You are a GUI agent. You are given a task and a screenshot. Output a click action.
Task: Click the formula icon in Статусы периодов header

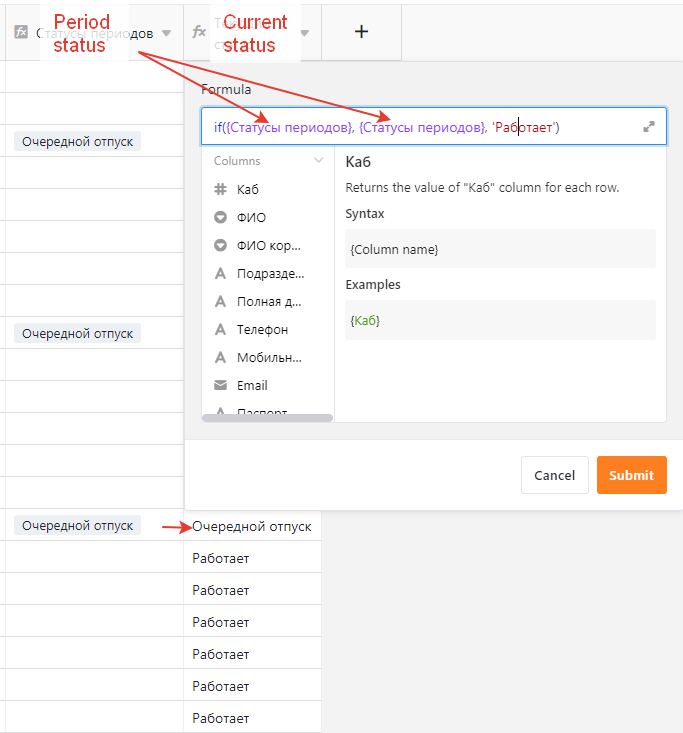click(20, 32)
